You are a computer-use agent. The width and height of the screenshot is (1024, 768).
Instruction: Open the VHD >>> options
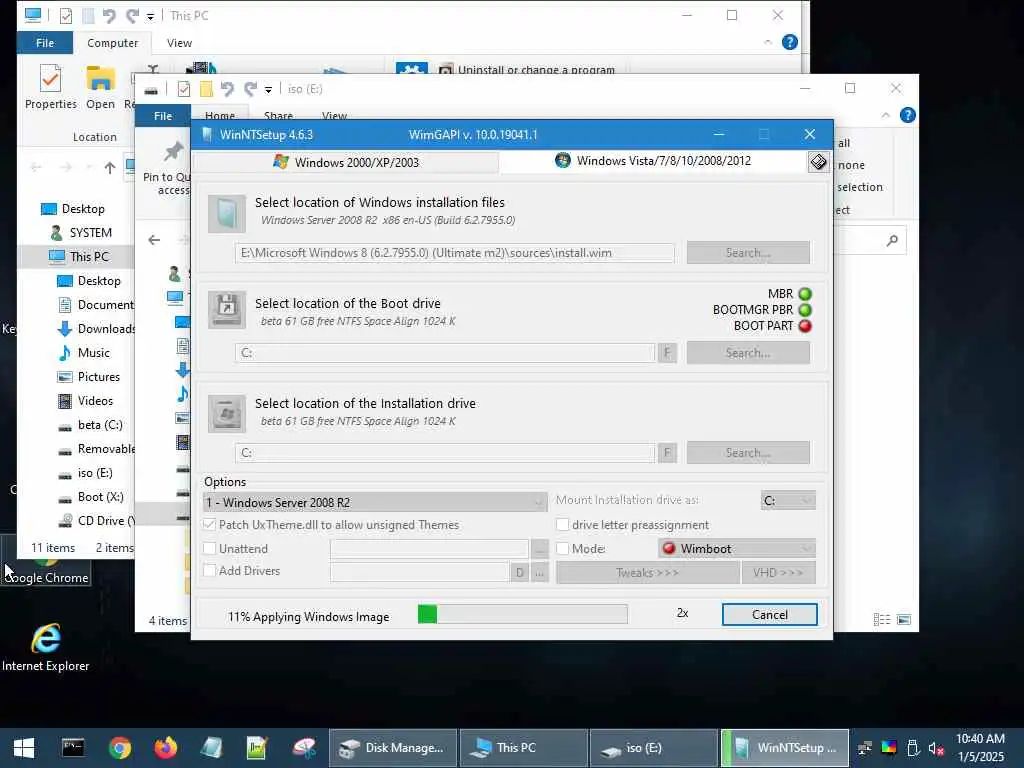pos(778,573)
